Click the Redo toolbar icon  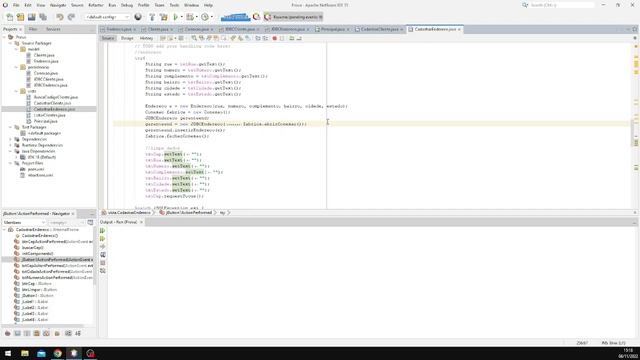click(71, 17)
